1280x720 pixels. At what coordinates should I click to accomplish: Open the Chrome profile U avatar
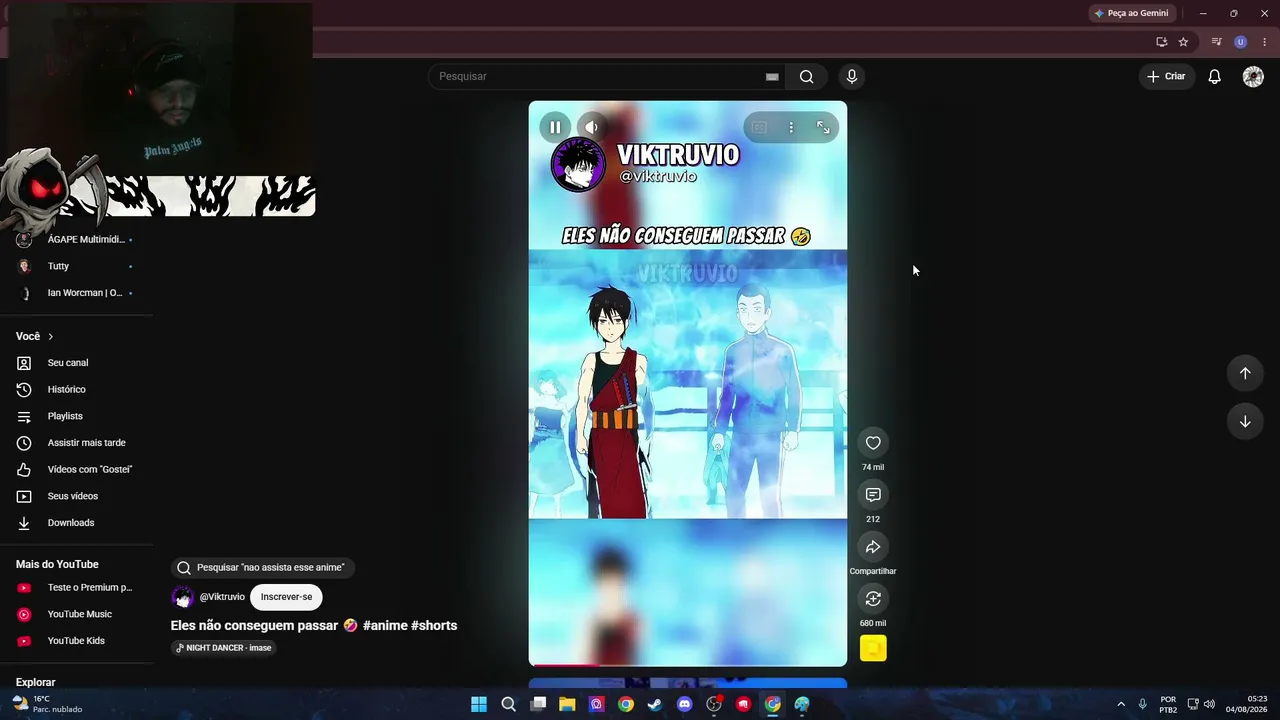[x=1240, y=42]
